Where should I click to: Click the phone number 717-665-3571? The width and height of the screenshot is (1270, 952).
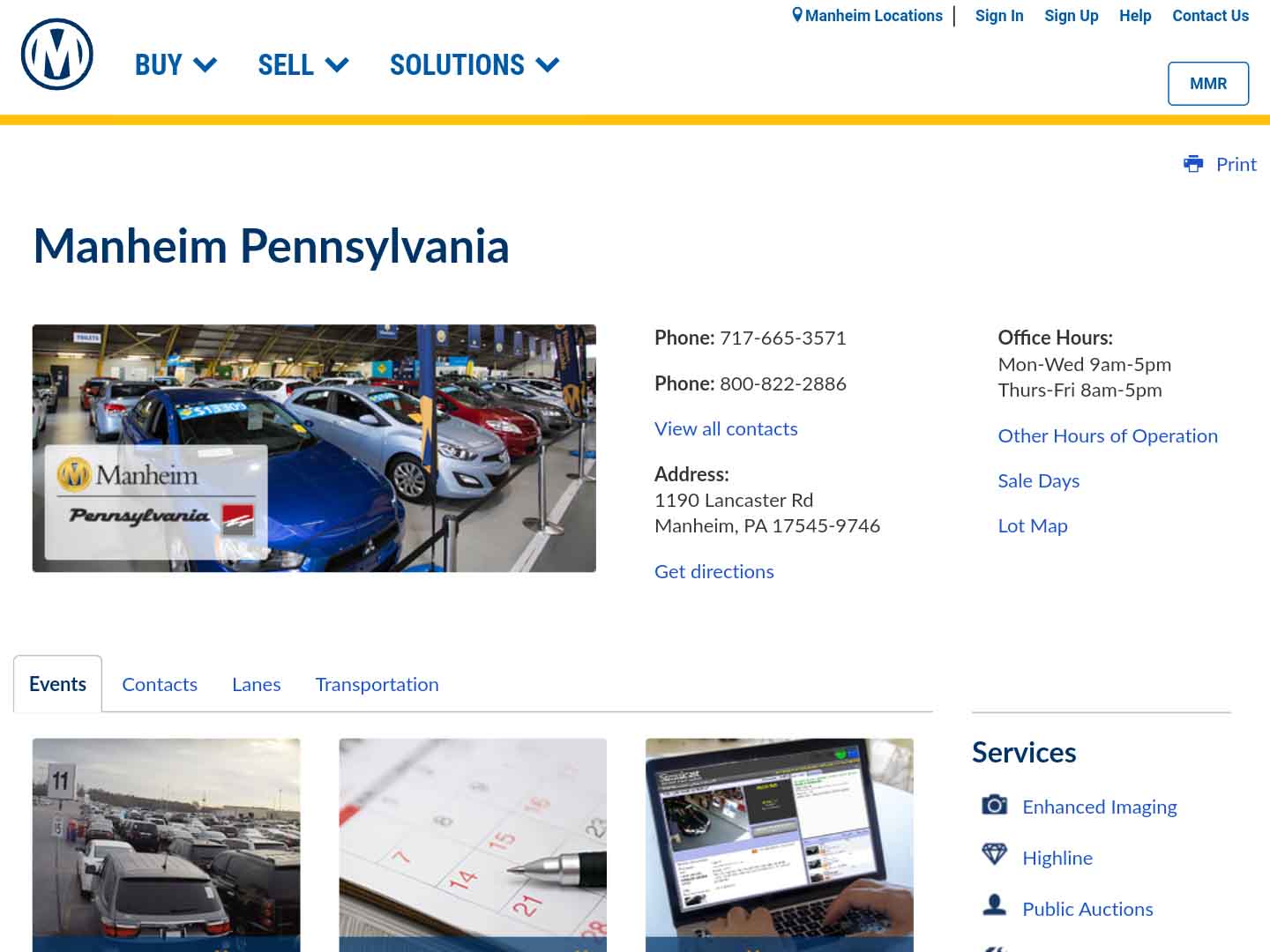click(x=783, y=338)
